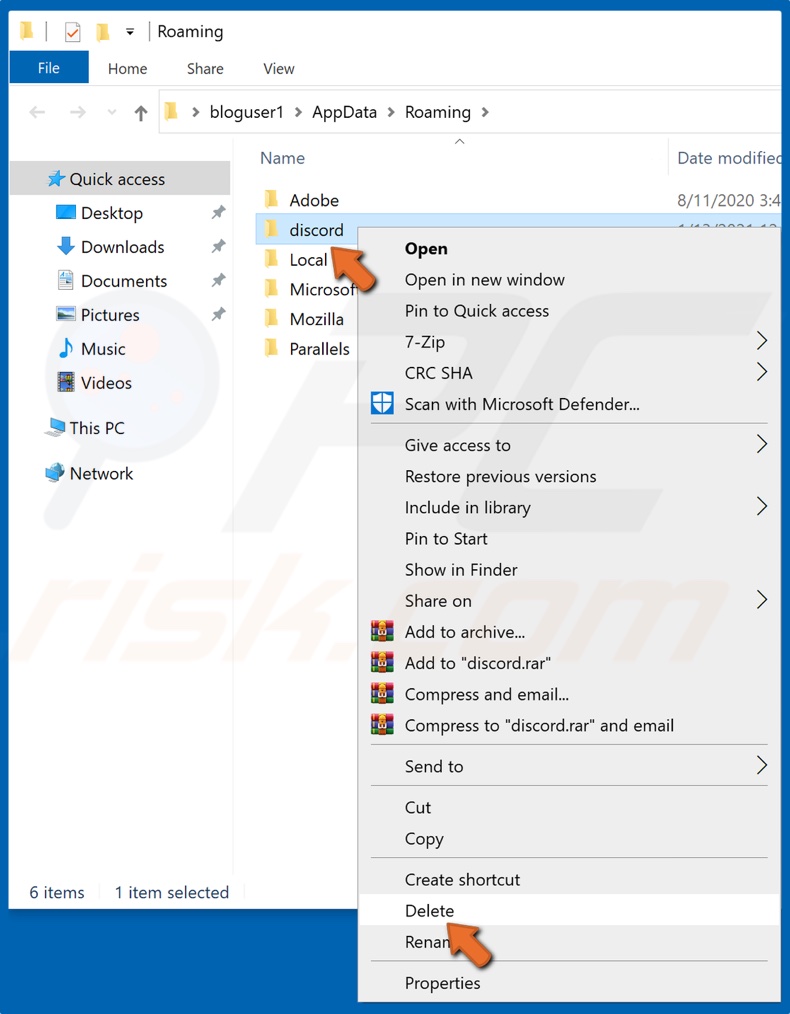
Task: Choose Pin to Quick access
Action: 569,311
